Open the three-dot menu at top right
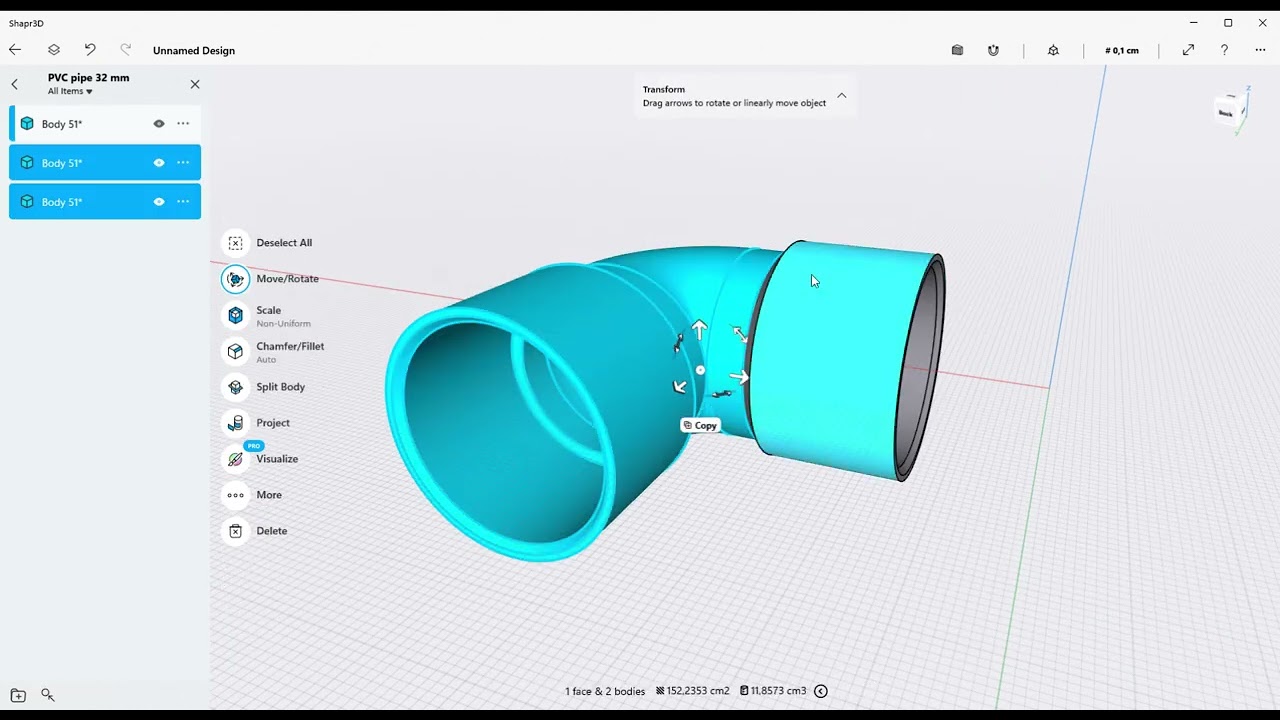The width and height of the screenshot is (1280, 720). [x=1260, y=50]
